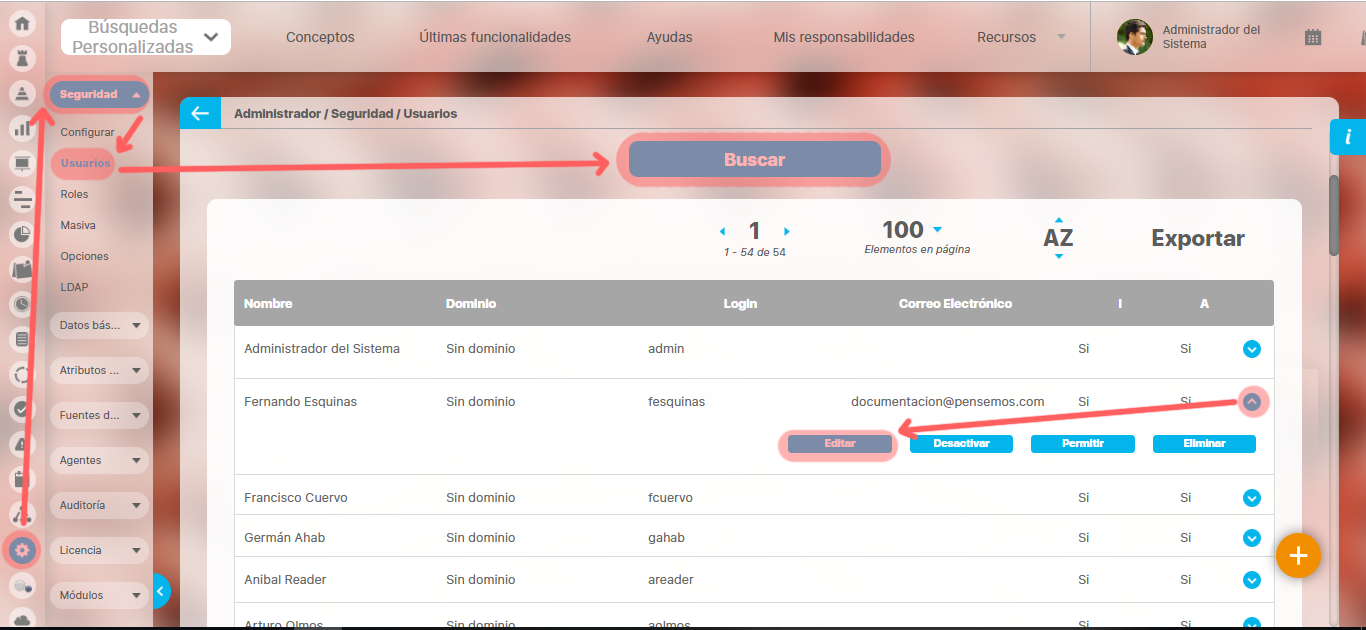This screenshot has height=630, width=1366.
Task: Click the orange plus add button
Action: [1298, 555]
